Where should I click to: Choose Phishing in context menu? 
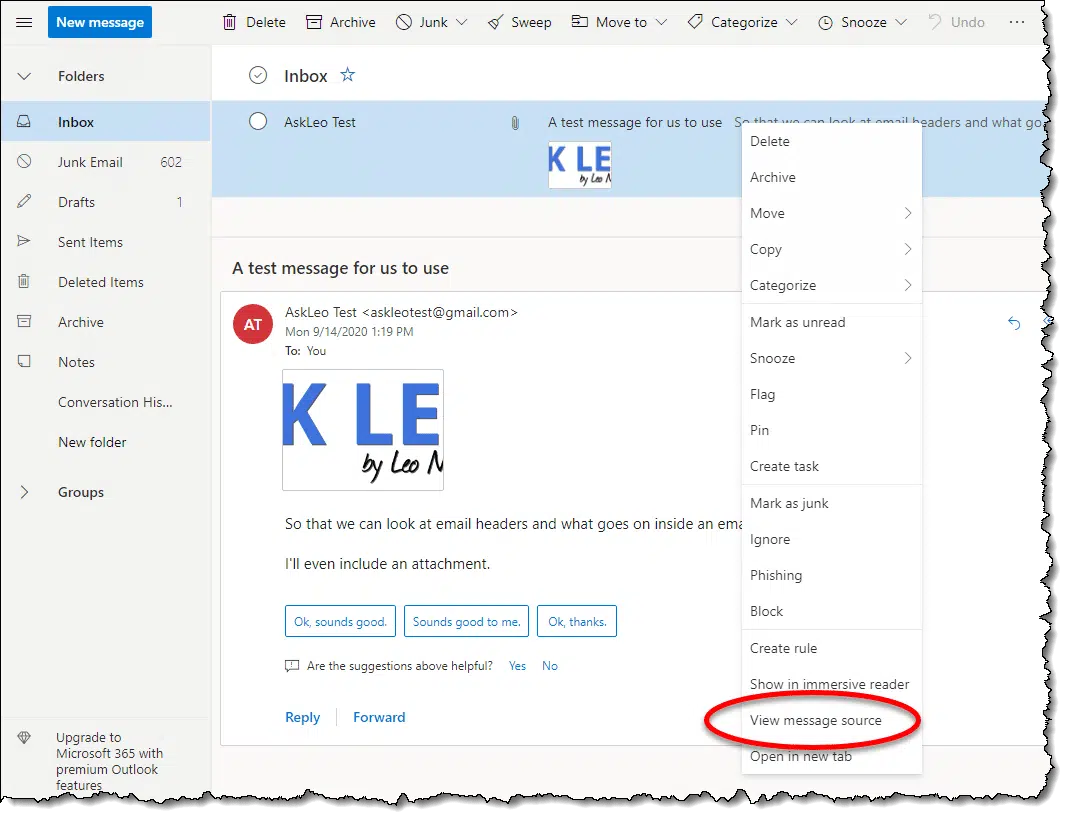pos(831,575)
